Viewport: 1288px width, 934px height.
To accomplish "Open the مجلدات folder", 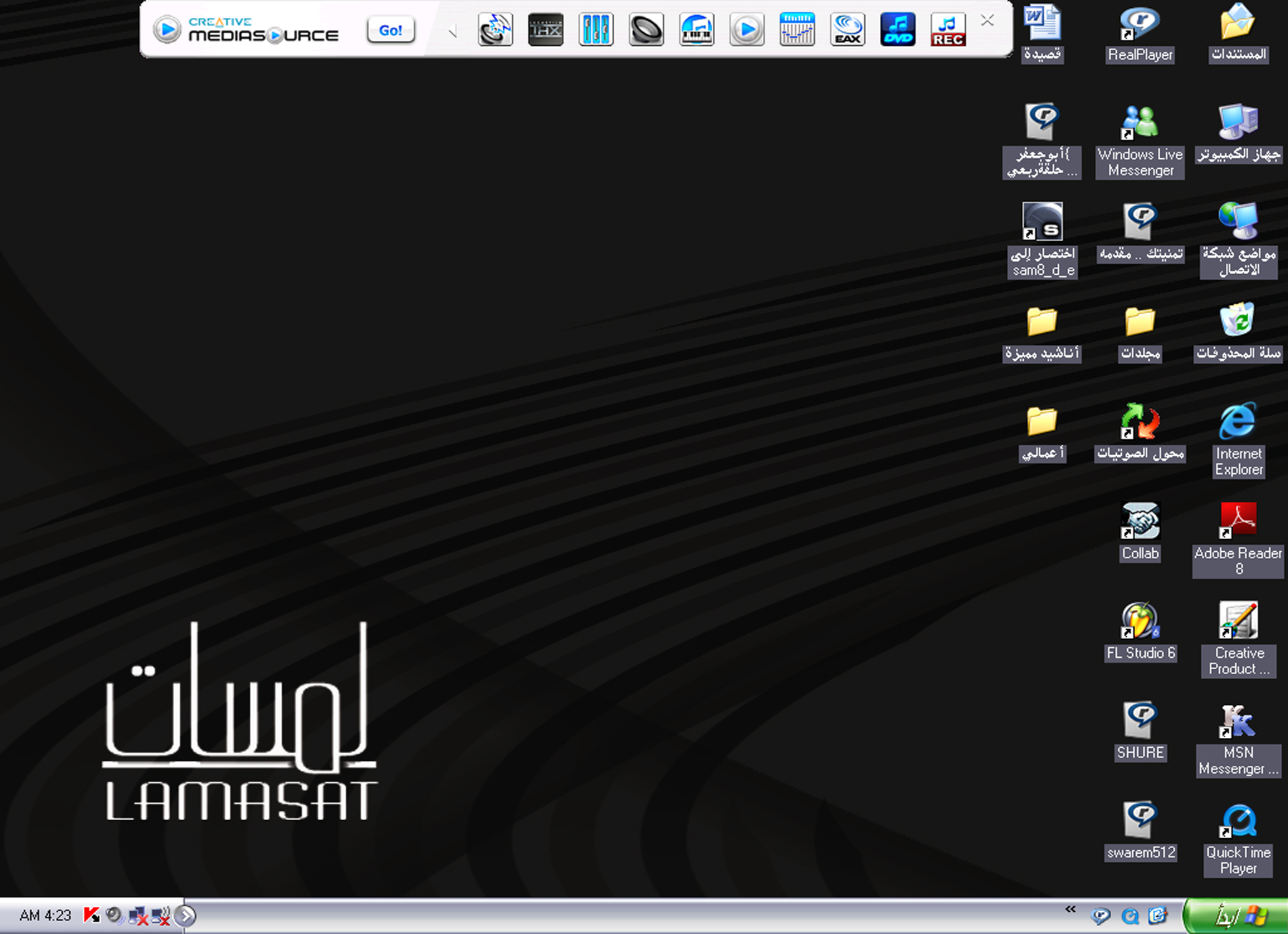I will (x=1140, y=334).
